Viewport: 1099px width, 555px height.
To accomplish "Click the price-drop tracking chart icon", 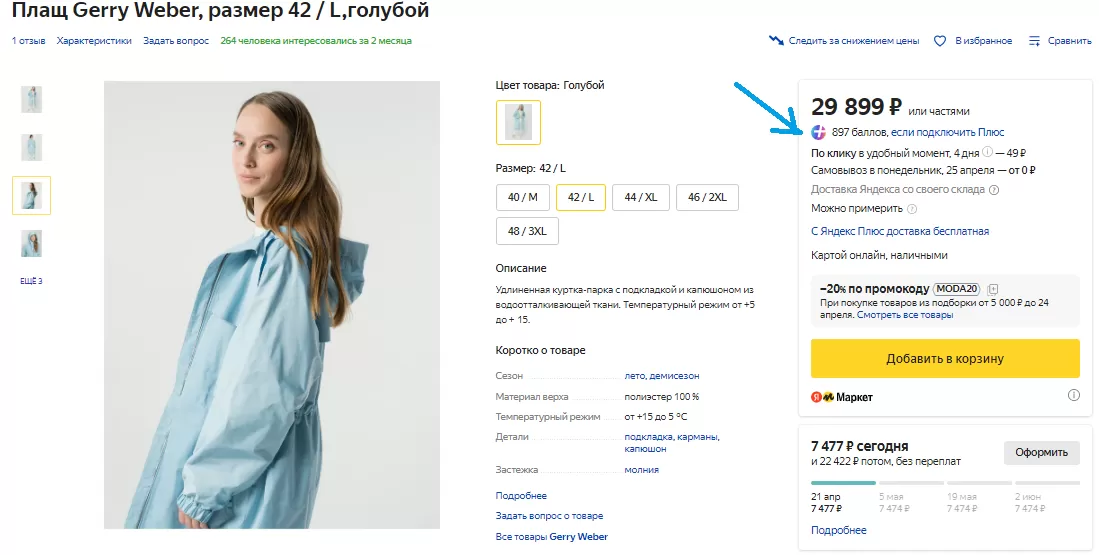I will (x=776, y=41).
